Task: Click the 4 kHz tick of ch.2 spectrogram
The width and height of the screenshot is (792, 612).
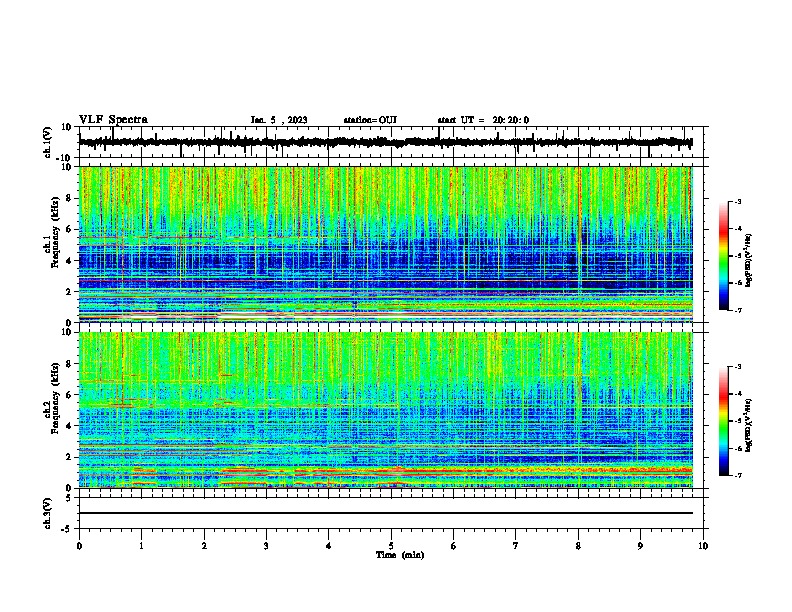Action: [69, 426]
